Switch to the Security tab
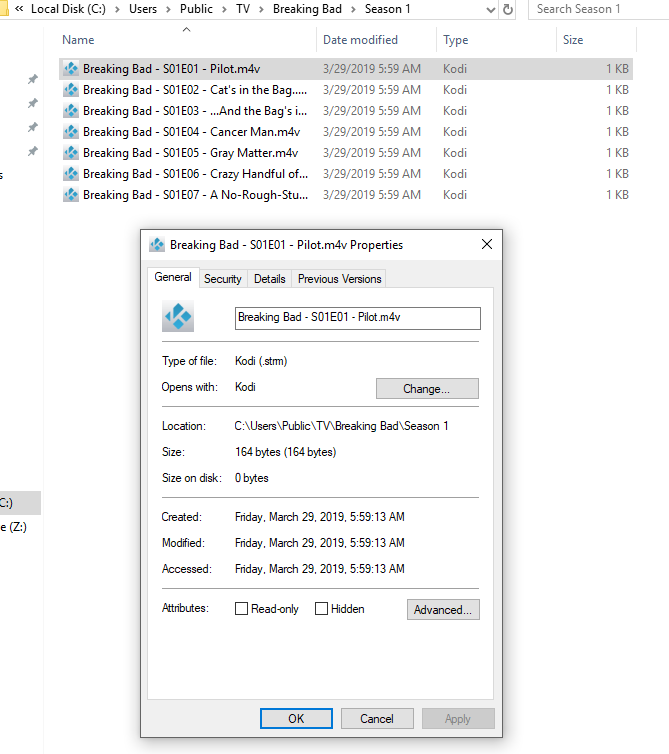 coord(223,279)
